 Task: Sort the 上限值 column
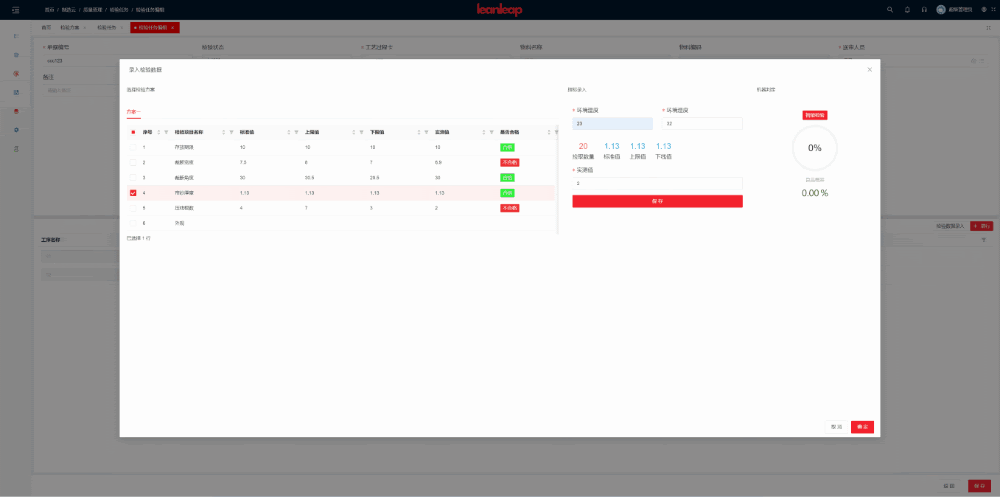(x=354, y=132)
